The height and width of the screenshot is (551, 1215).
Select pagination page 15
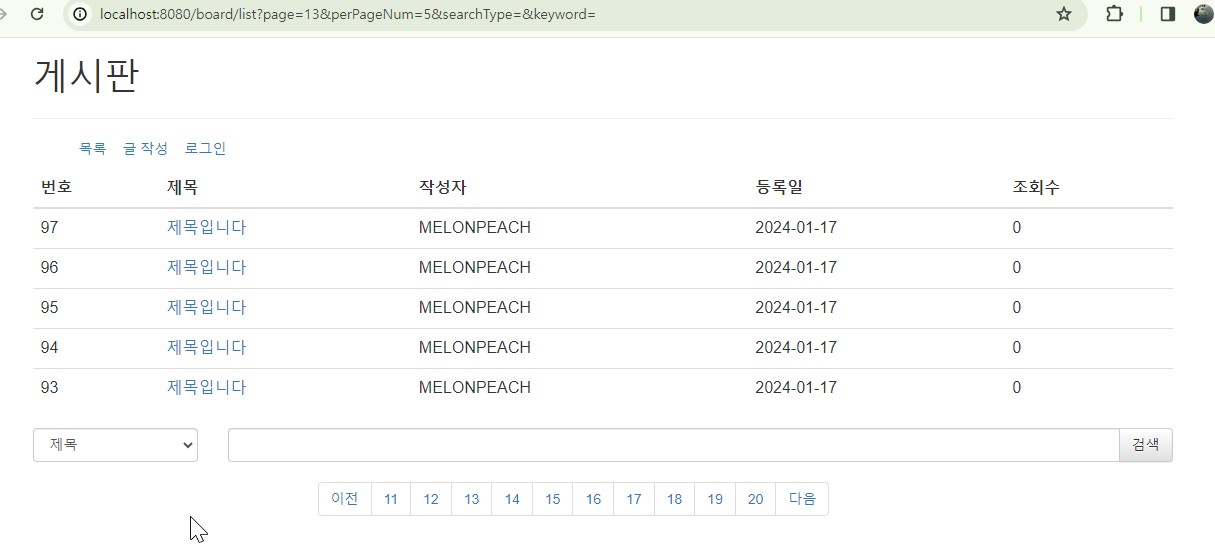tap(553, 499)
